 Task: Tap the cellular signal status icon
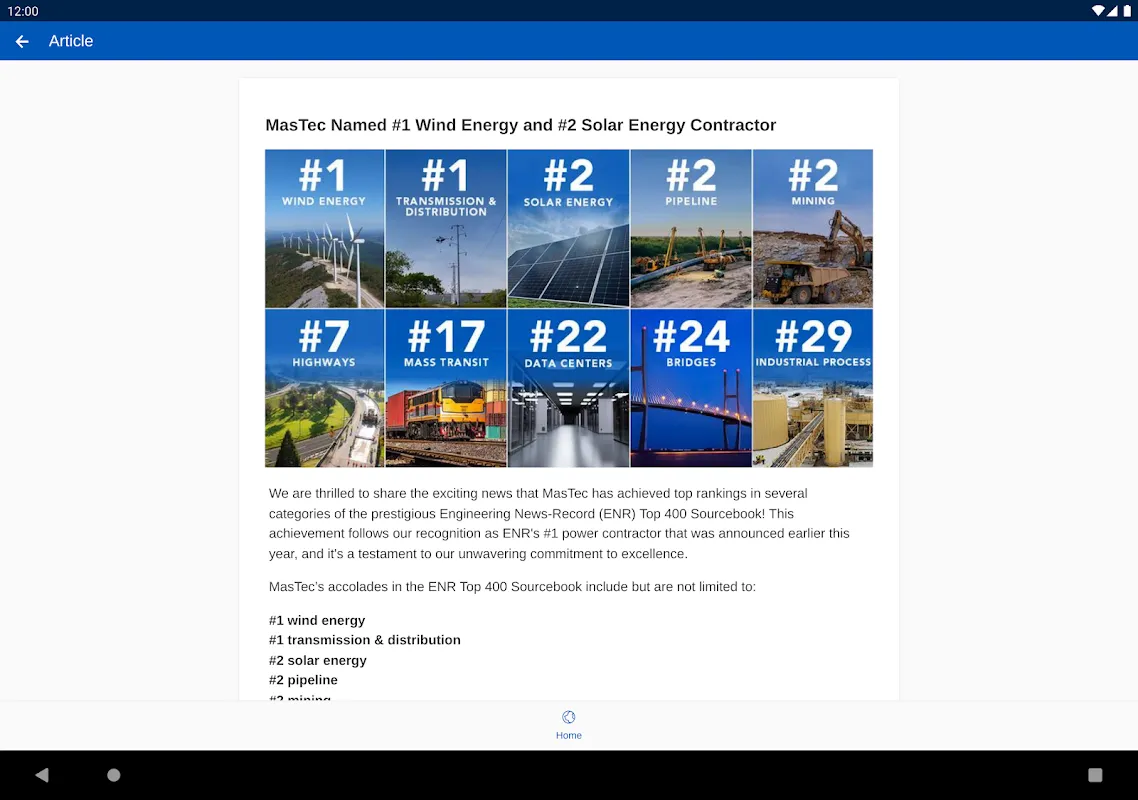[x=1112, y=11]
